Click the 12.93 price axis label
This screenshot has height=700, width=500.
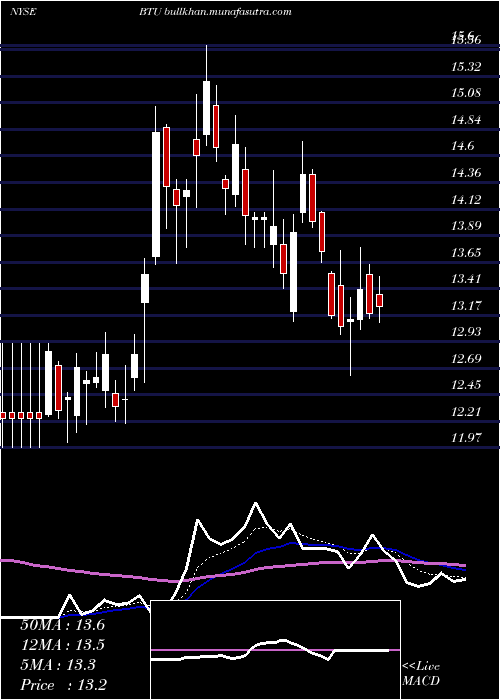pos(467,332)
